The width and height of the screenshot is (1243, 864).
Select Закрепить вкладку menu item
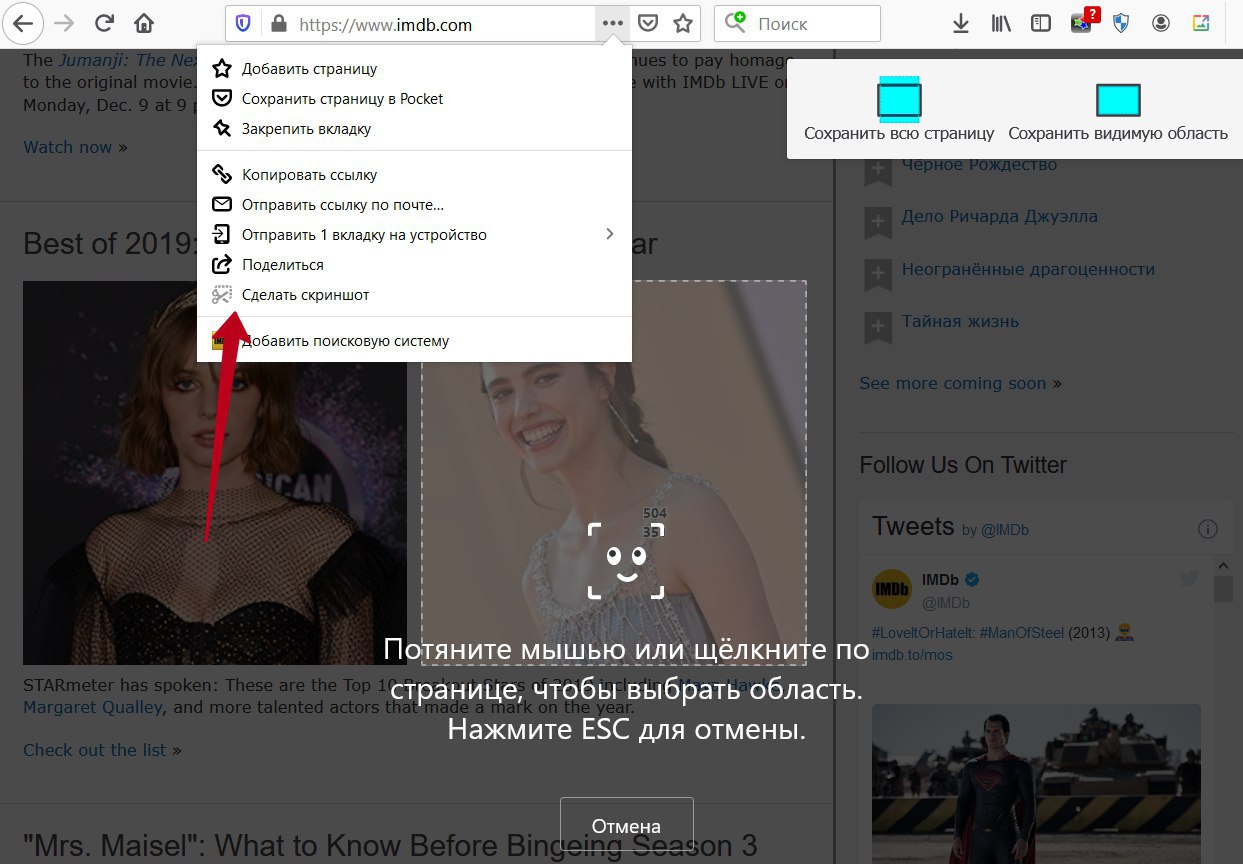click(x=414, y=129)
